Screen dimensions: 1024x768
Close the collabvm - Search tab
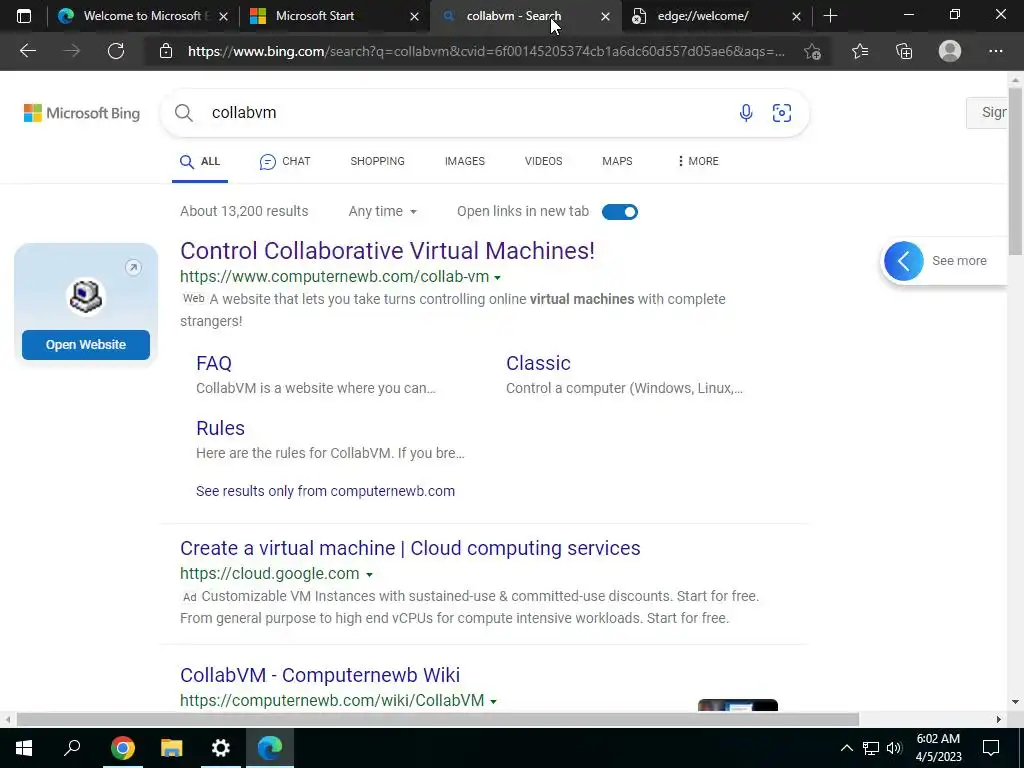(605, 16)
